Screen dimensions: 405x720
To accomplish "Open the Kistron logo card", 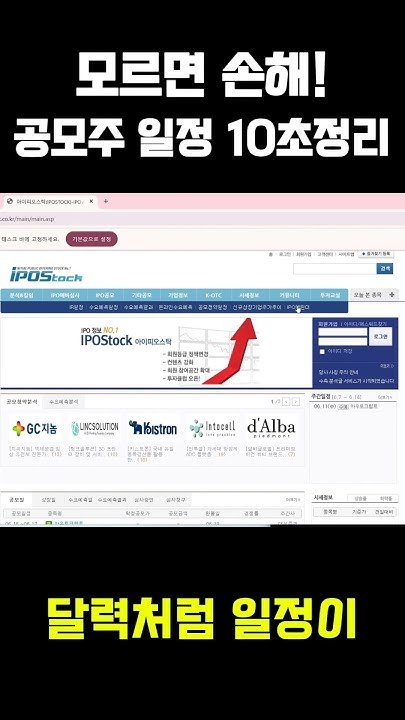I will 153,428.
